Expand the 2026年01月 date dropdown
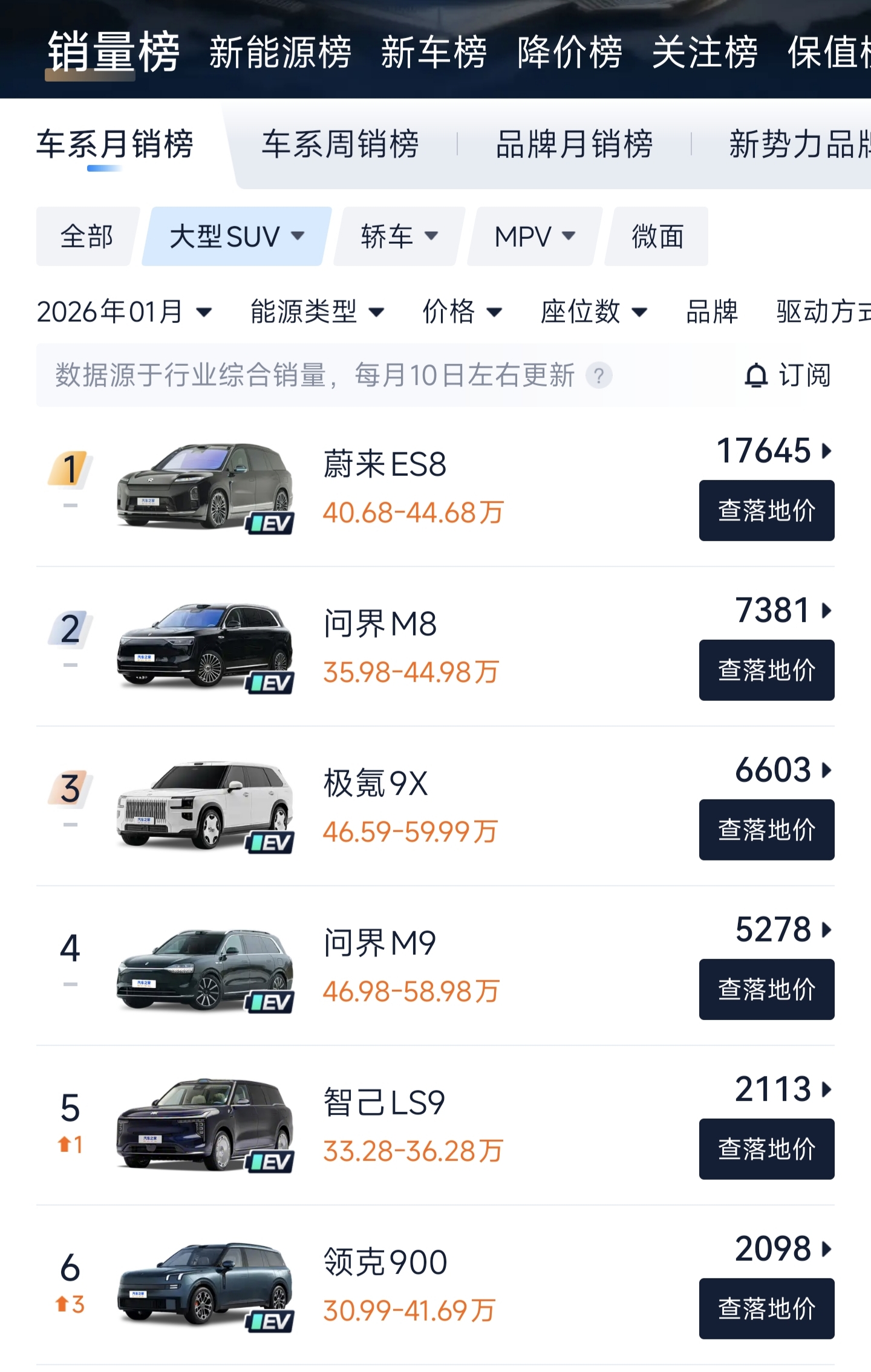Screen dimensions: 871x1372 pyautogui.click(x=124, y=312)
